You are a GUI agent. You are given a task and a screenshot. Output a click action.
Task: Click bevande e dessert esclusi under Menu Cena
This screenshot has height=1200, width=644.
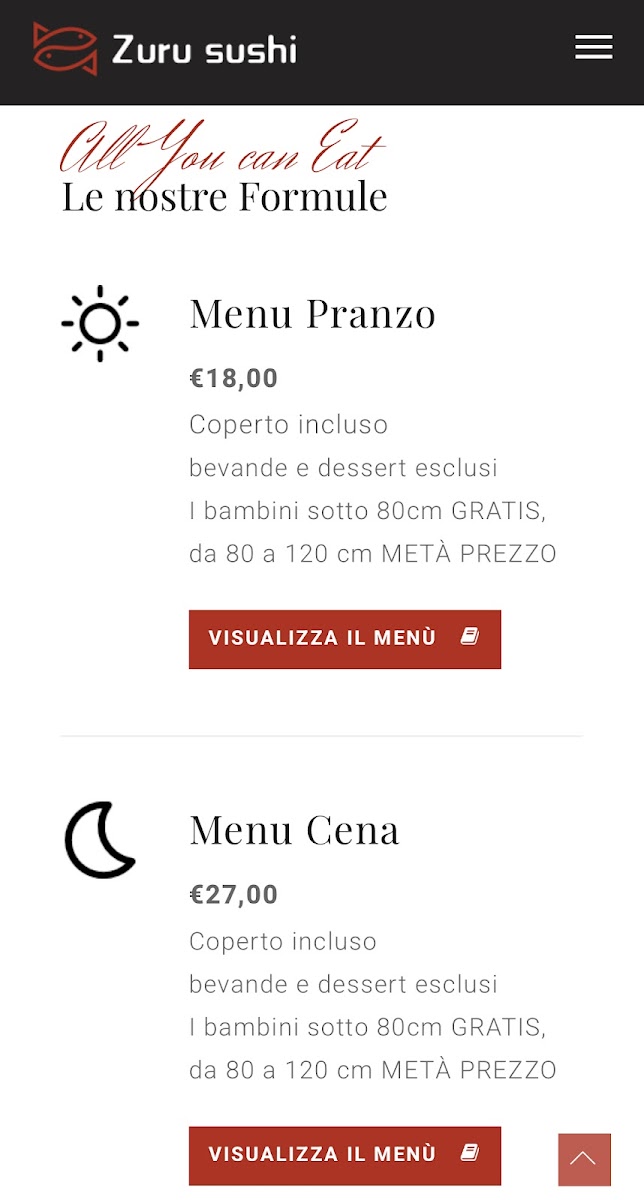point(343,984)
